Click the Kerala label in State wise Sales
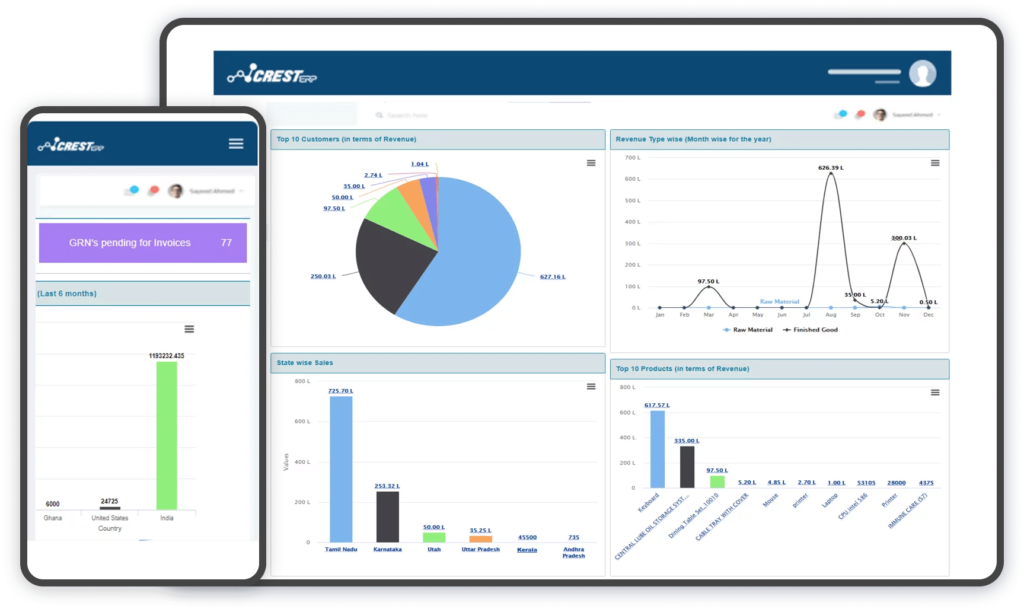This screenshot has height=609, width=1024. click(526, 550)
